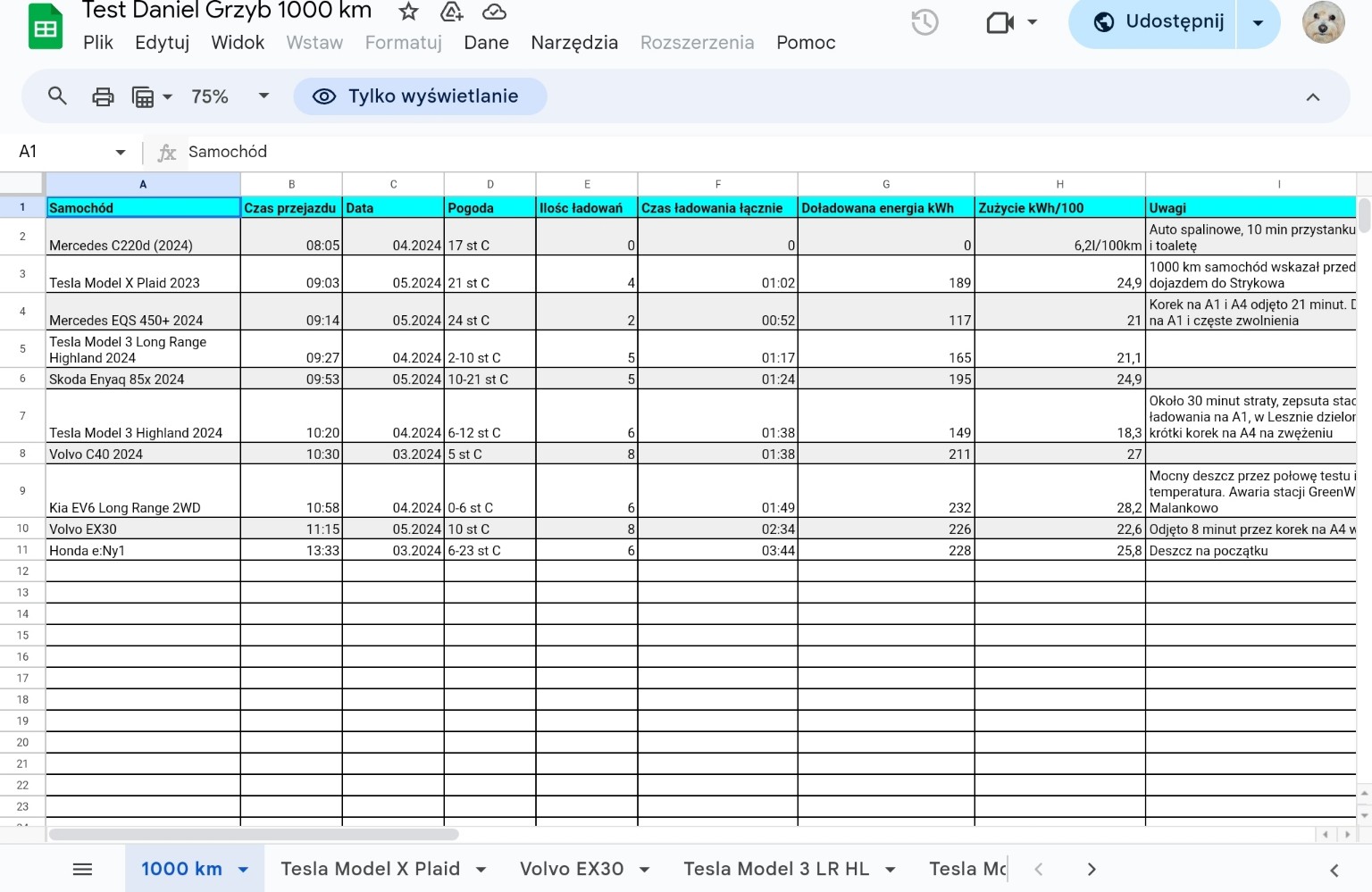Select column A header

coord(143,184)
